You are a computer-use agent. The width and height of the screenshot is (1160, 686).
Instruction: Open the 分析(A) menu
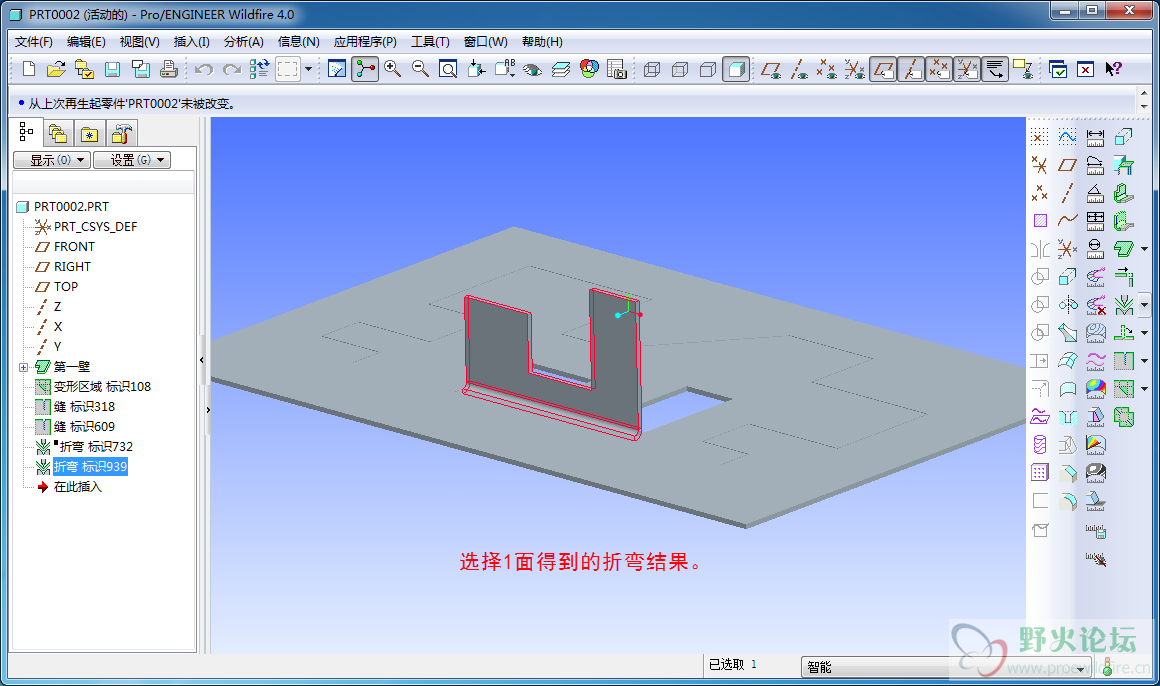tap(243, 41)
